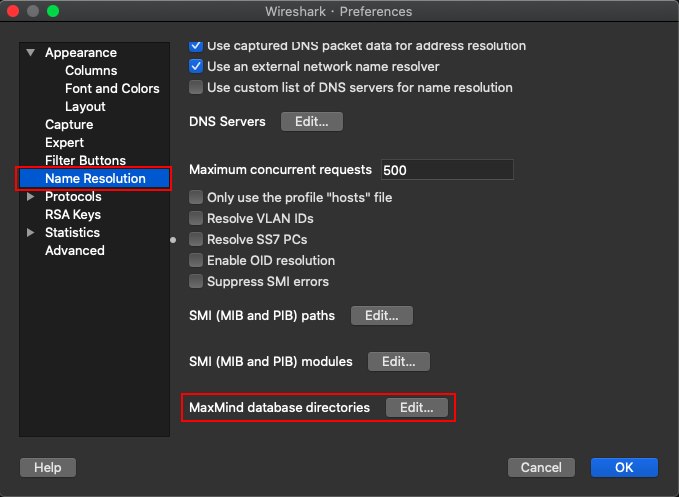Screen dimensions: 679x497
Task: Edit SMI (MIB and PIB) modules
Action: click(399, 361)
